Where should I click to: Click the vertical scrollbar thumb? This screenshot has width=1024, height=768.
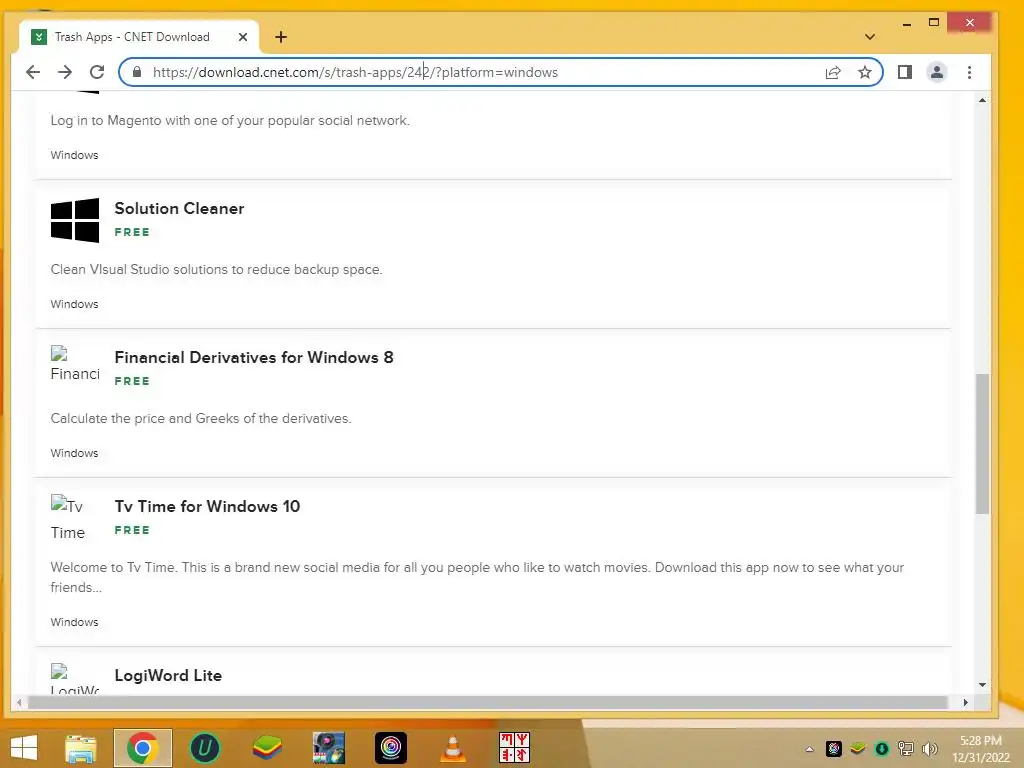click(x=982, y=443)
